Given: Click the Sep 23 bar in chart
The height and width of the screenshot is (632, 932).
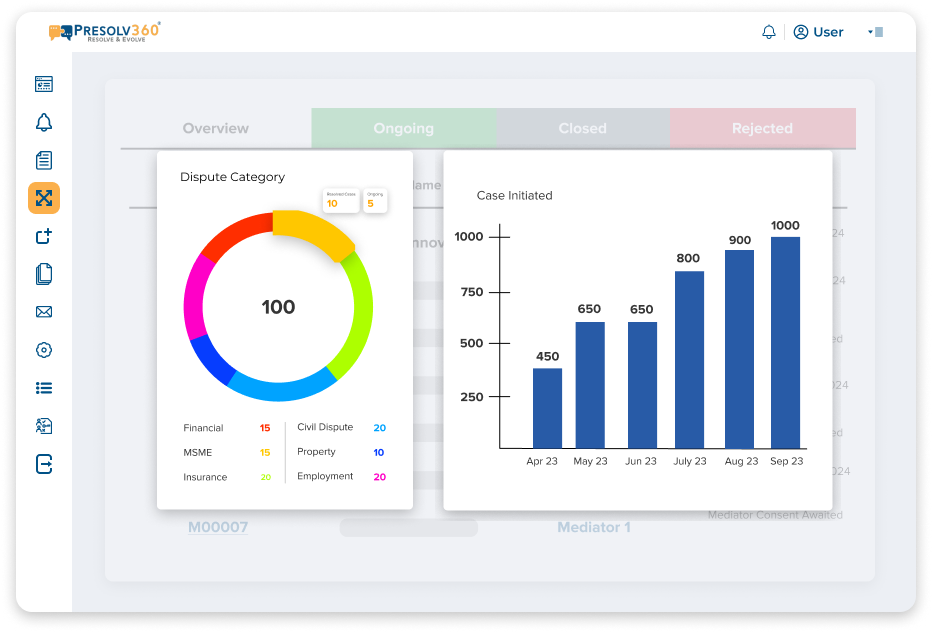Looking at the screenshot, I should [785, 342].
